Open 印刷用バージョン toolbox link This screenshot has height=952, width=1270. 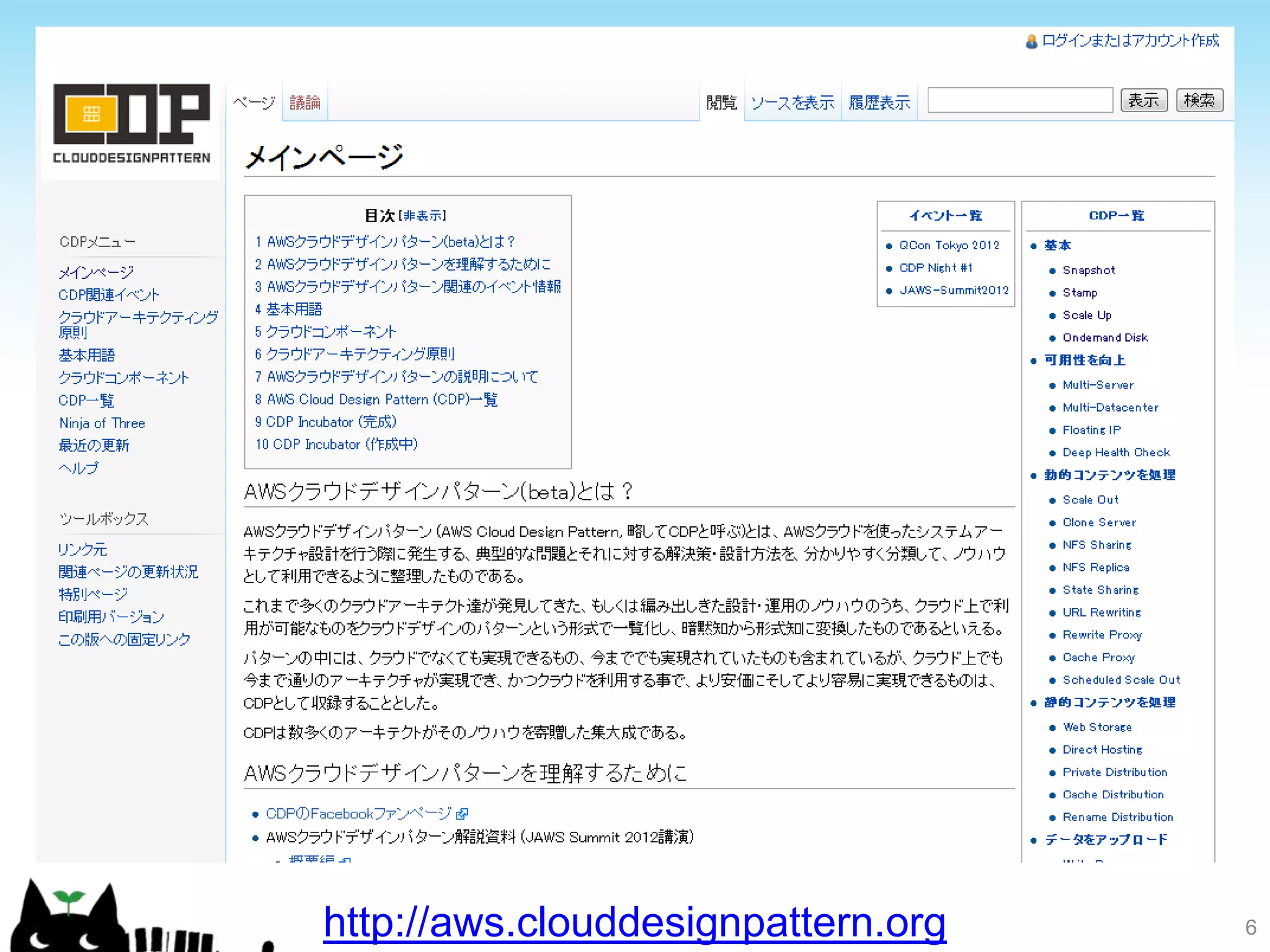(112, 616)
